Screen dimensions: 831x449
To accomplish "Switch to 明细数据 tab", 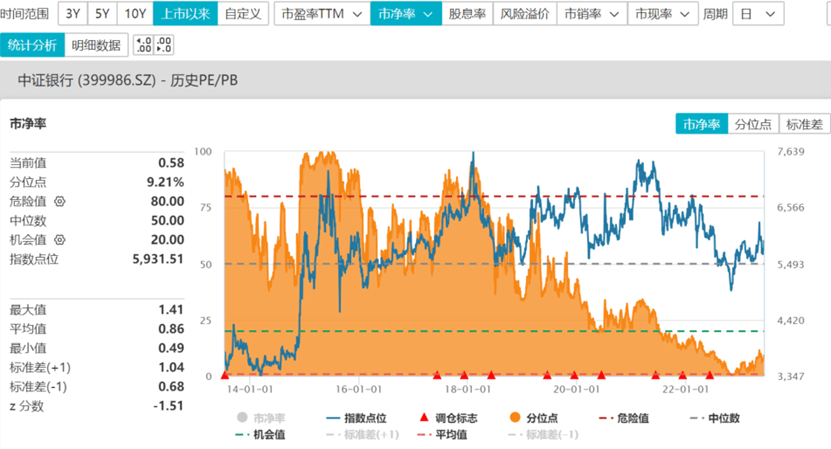I will point(96,45).
